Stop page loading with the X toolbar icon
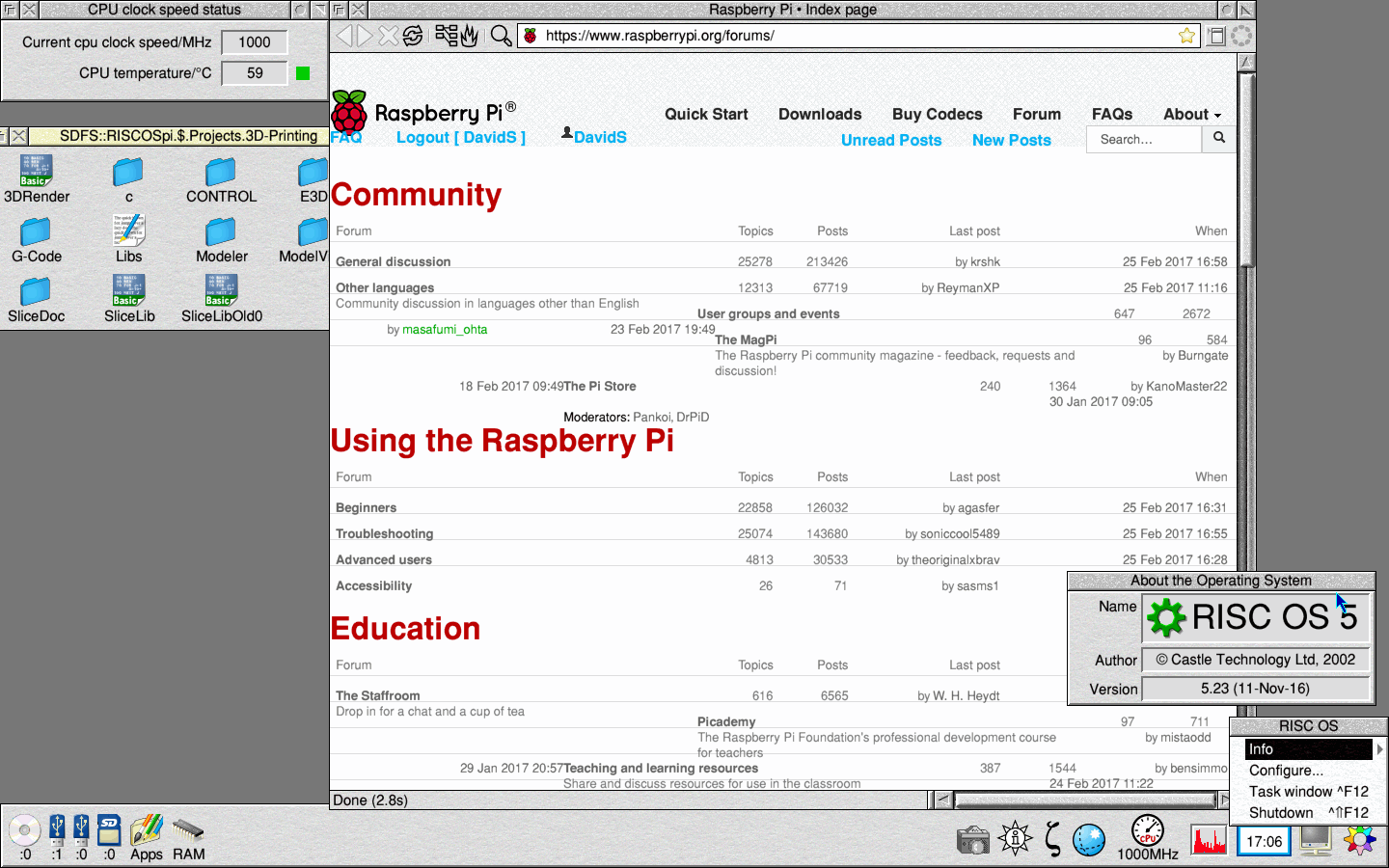Screen dimensions: 1389x868 (x=388, y=36)
